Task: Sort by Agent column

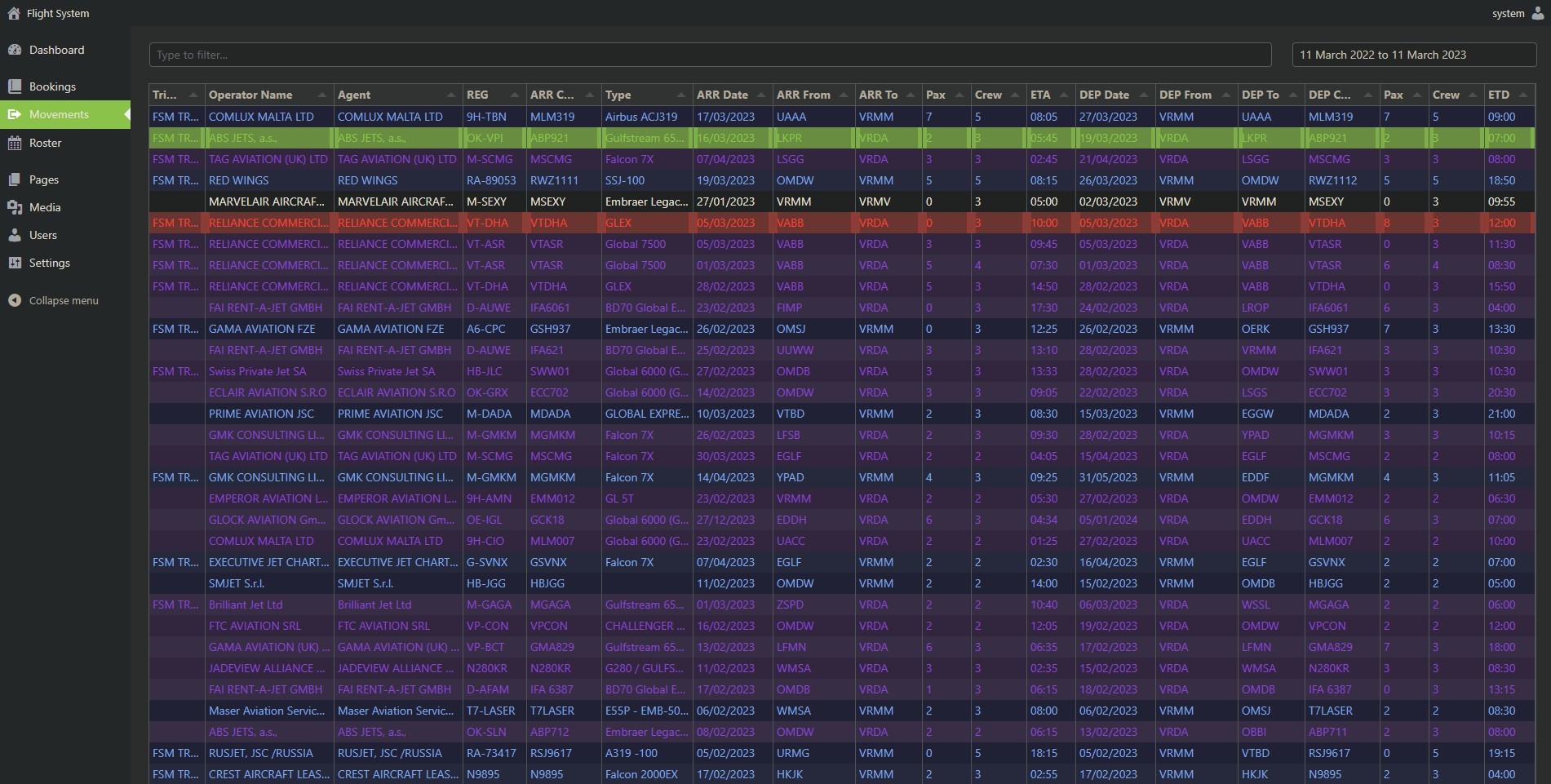Action: pos(397,95)
